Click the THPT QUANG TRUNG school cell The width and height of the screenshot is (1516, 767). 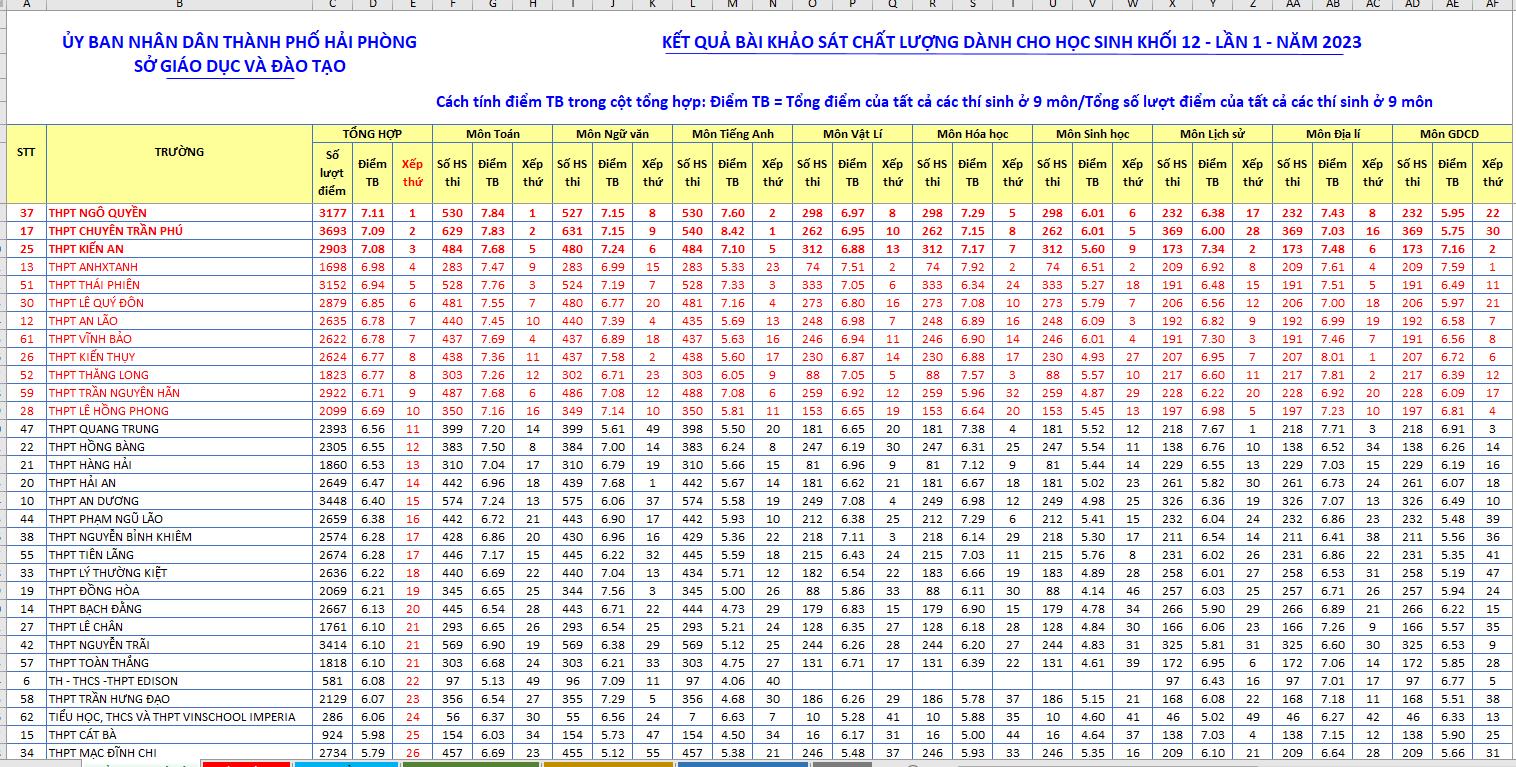103,429
